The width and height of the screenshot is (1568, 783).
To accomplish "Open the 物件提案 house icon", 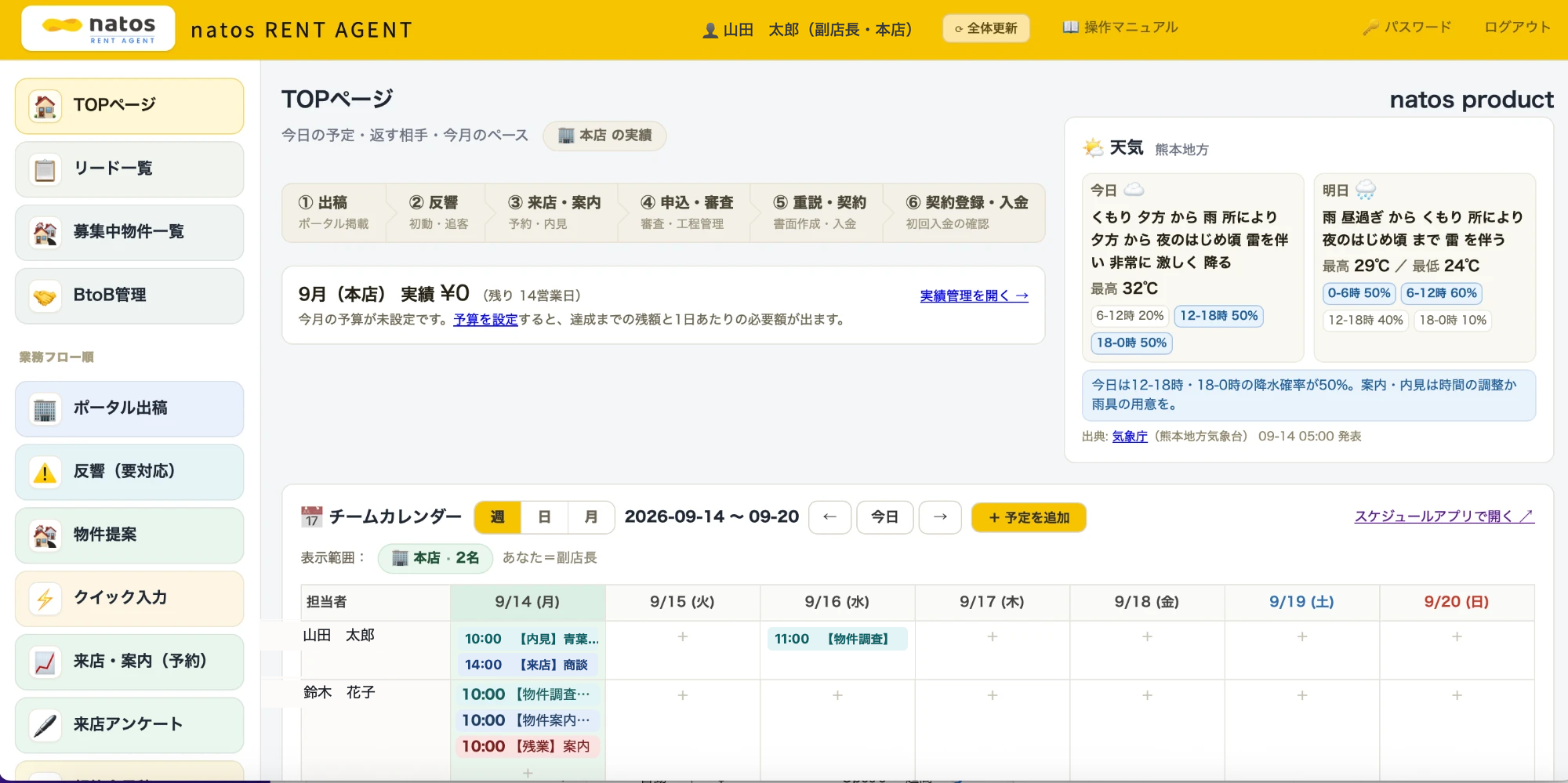I will pos(45,536).
